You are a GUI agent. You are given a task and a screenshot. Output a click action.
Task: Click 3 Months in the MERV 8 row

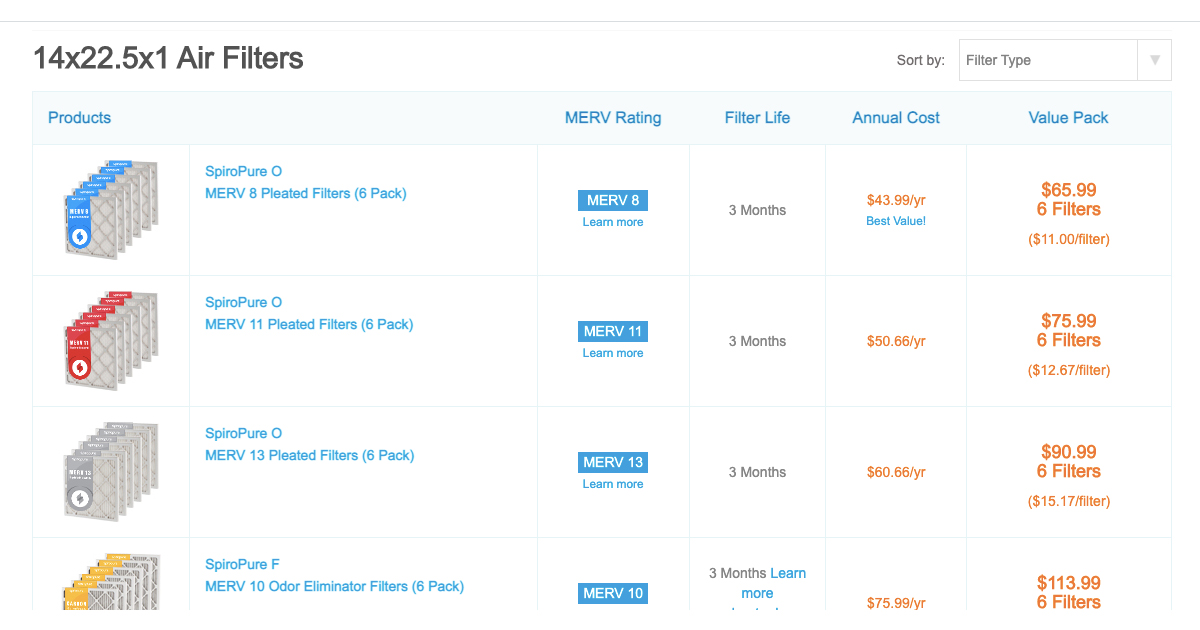757,210
